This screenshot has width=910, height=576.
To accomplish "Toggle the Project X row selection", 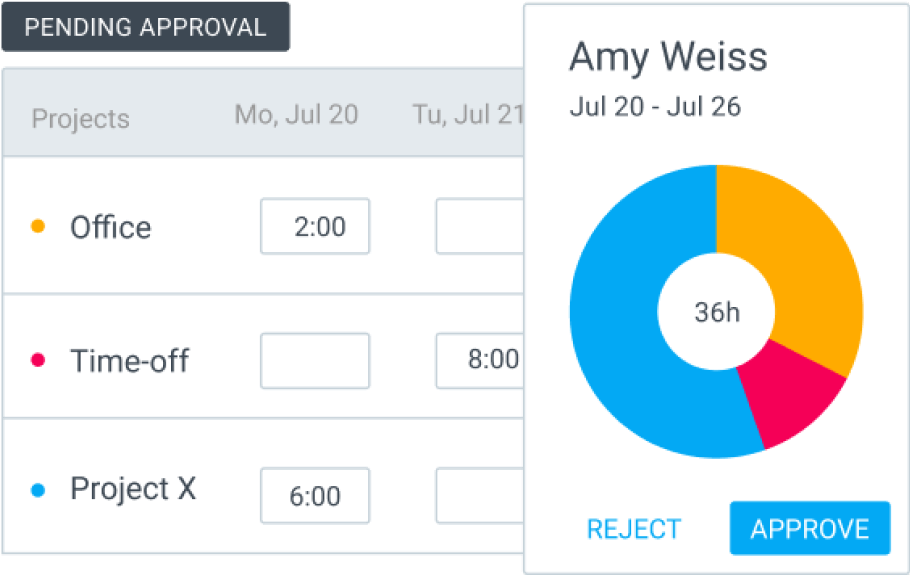I will click(x=132, y=488).
